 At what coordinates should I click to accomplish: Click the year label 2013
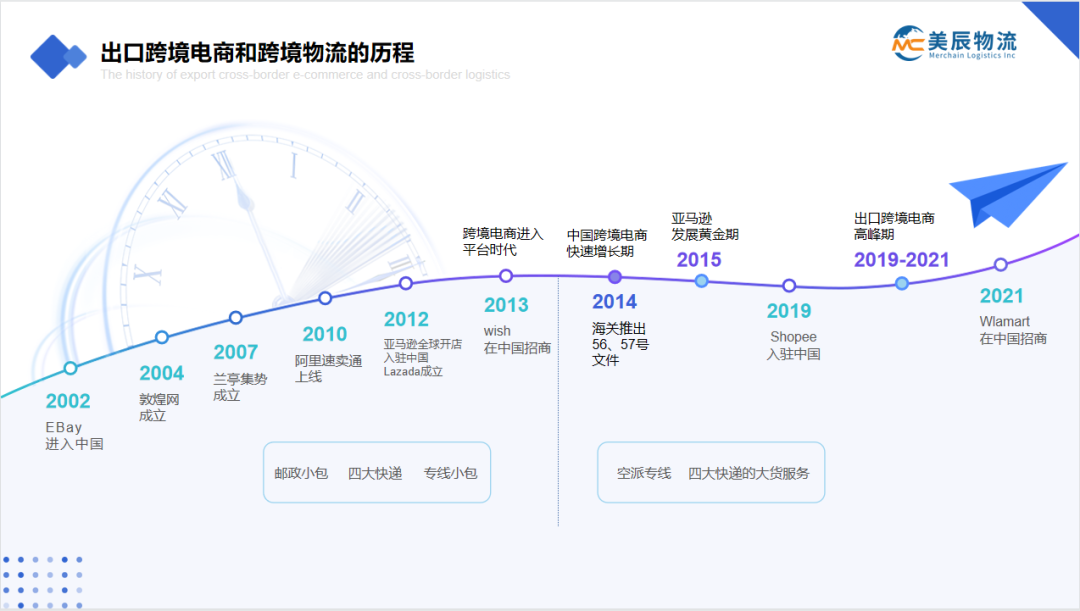click(x=506, y=305)
